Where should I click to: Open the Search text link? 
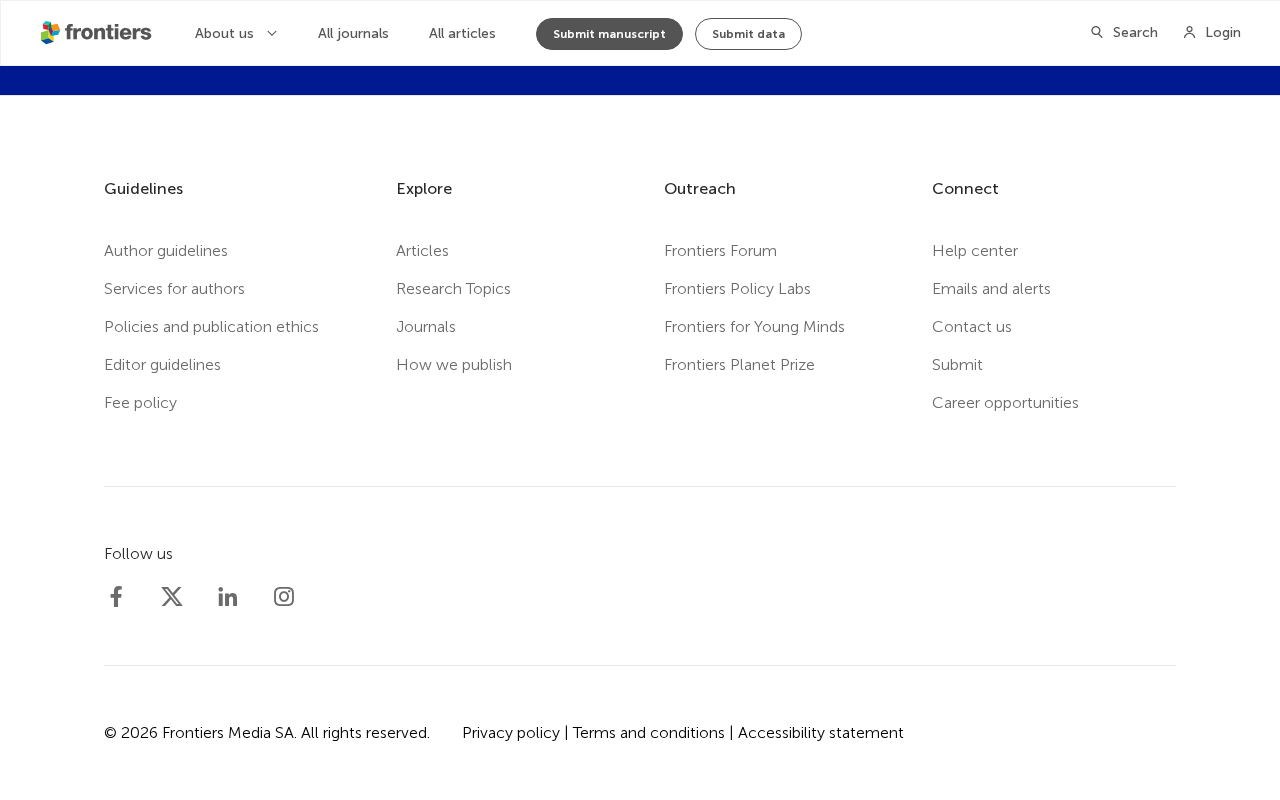(1135, 32)
